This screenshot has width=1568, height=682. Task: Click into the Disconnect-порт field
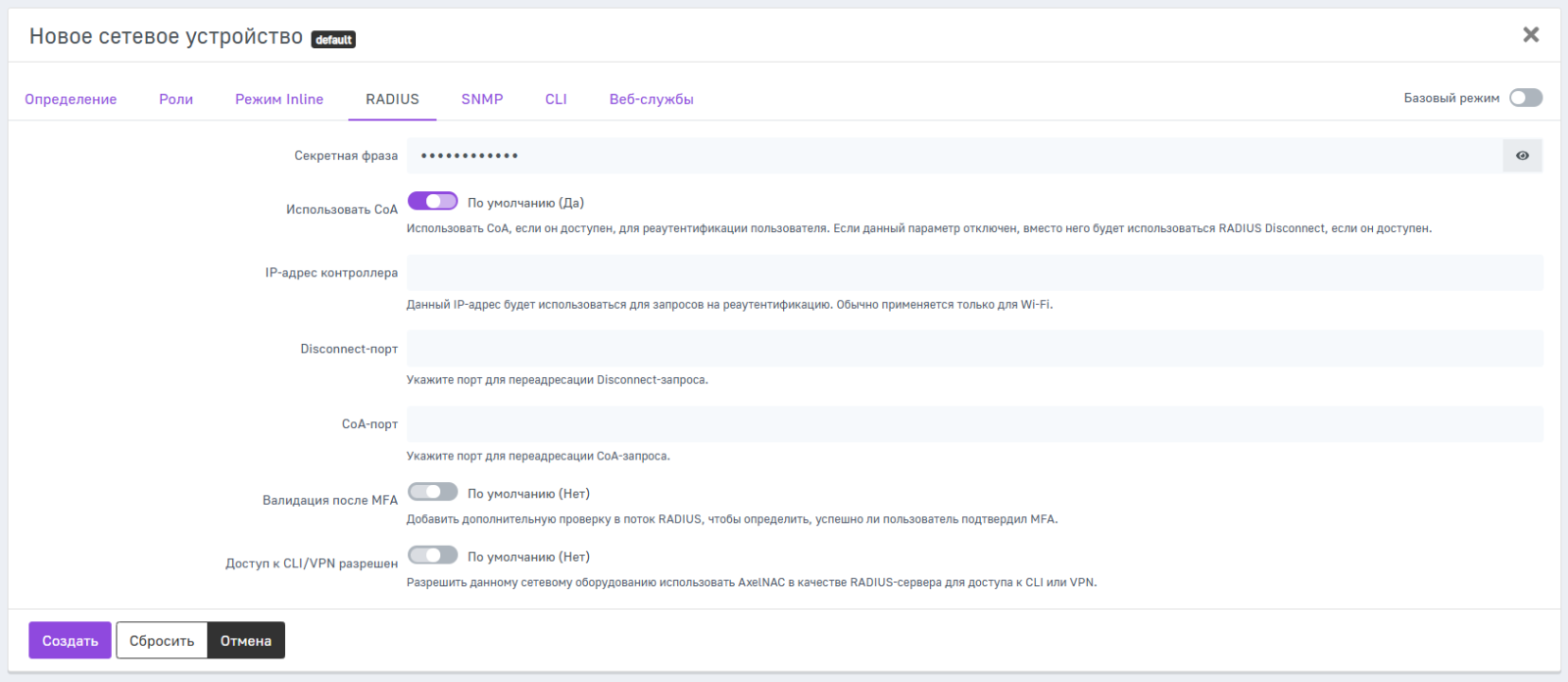click(x=974, y=349)
